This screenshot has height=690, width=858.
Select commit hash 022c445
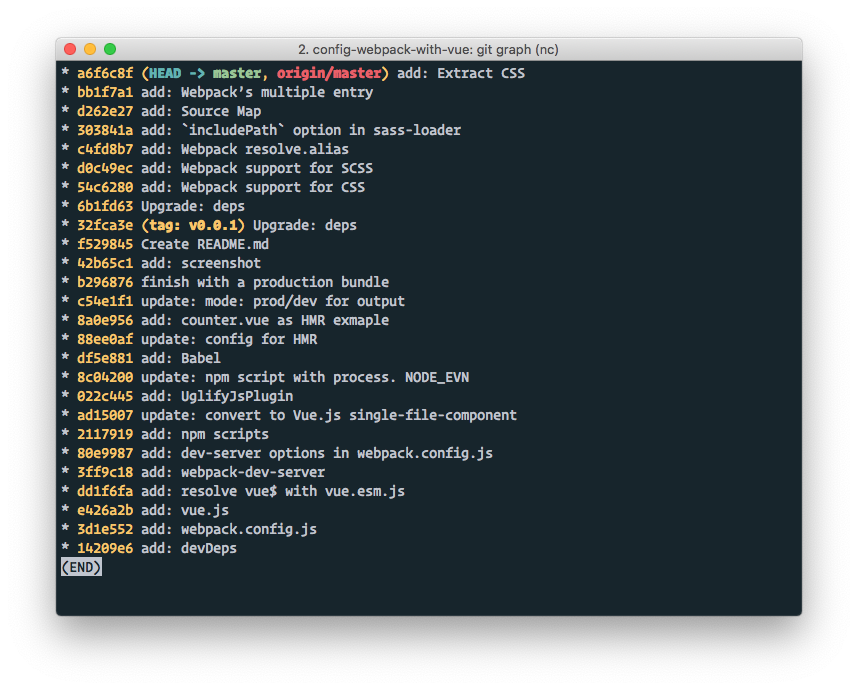[x=105, y=396]
